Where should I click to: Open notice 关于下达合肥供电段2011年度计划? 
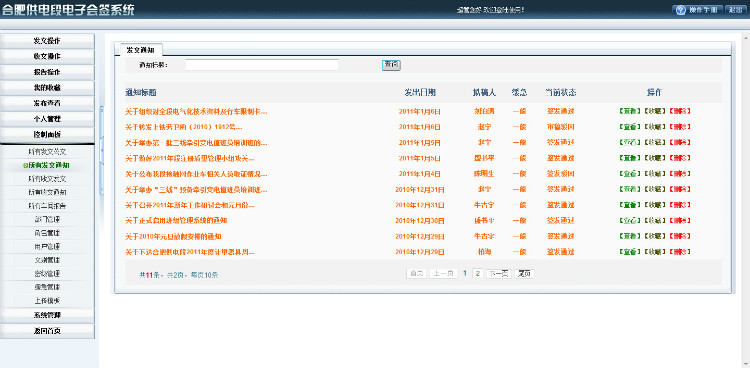tap(190, 252)
